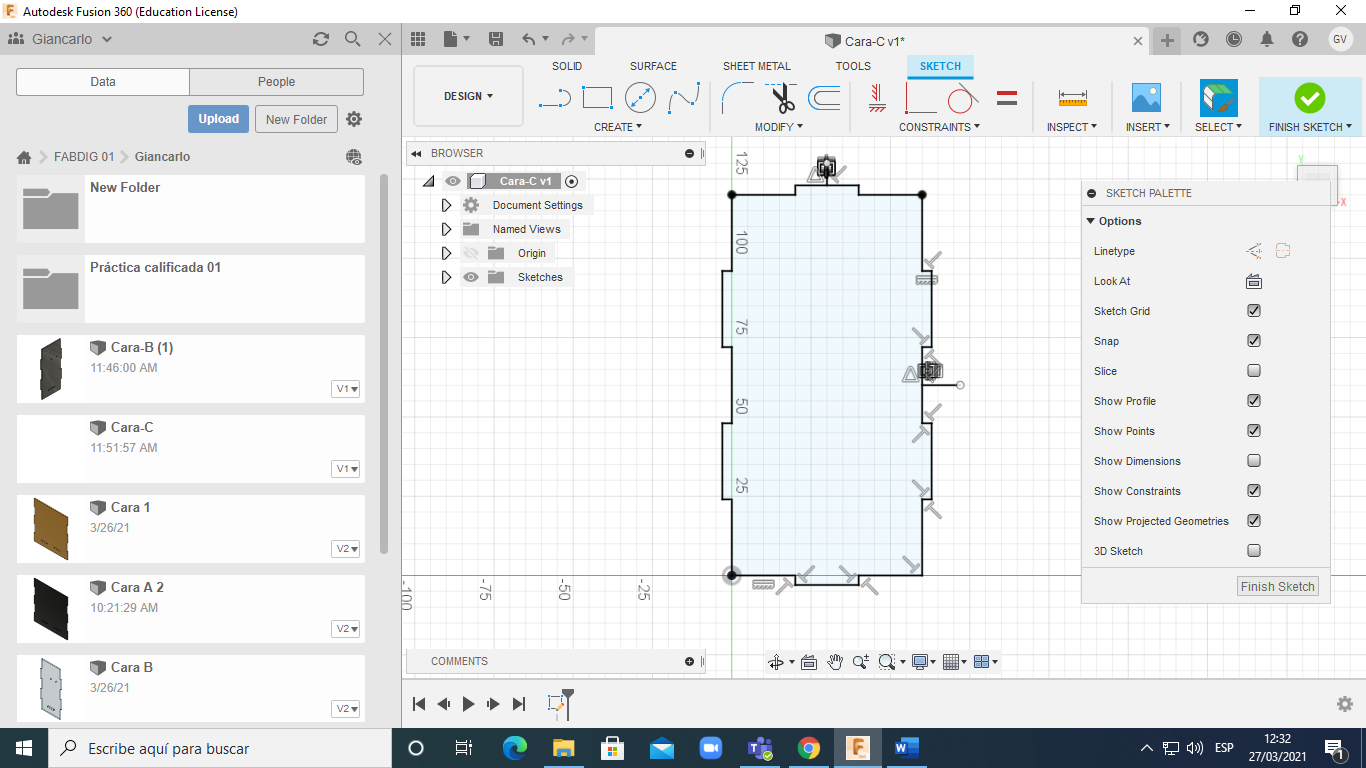Open the Measure inspect tool
The width and height of the screenshot is (1366, 768).
[1072, 98]
